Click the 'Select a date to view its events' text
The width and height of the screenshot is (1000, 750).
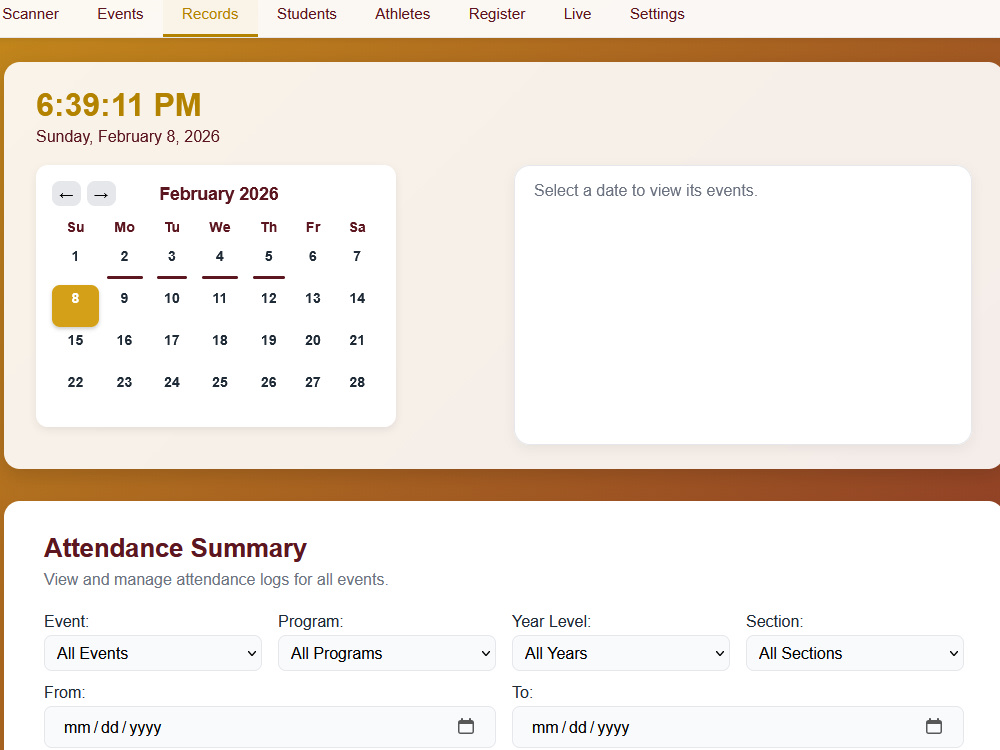[x=645, y=191]
